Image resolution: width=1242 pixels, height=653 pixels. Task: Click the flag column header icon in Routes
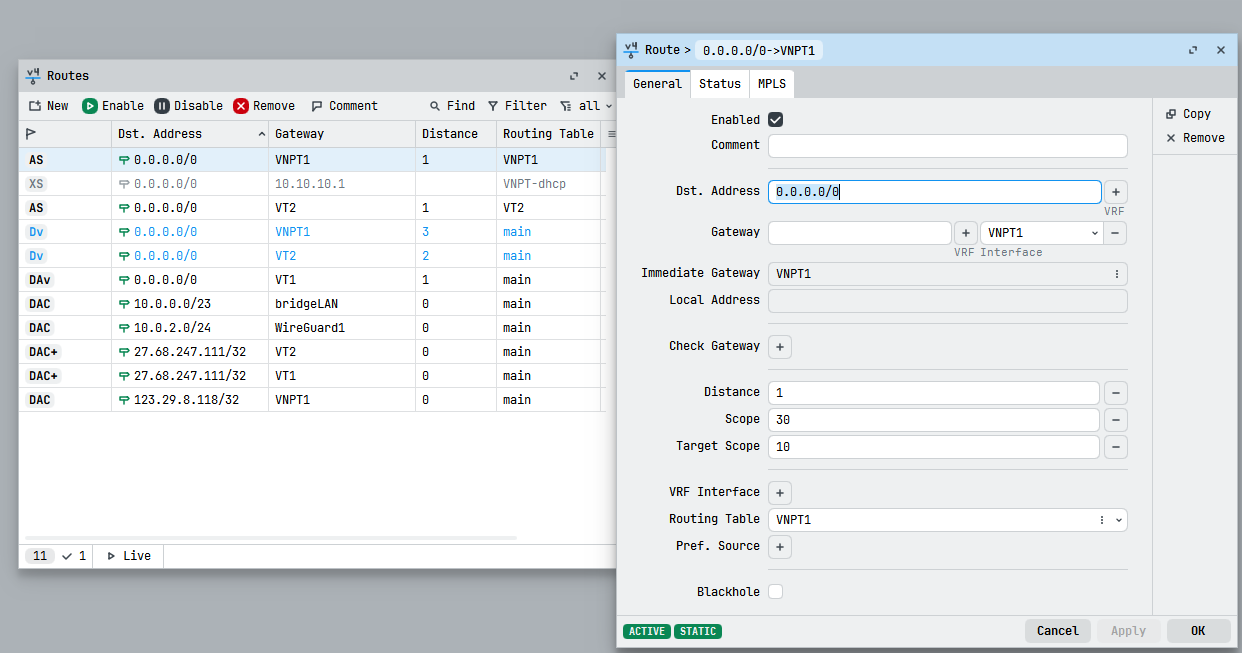(31, 134)
